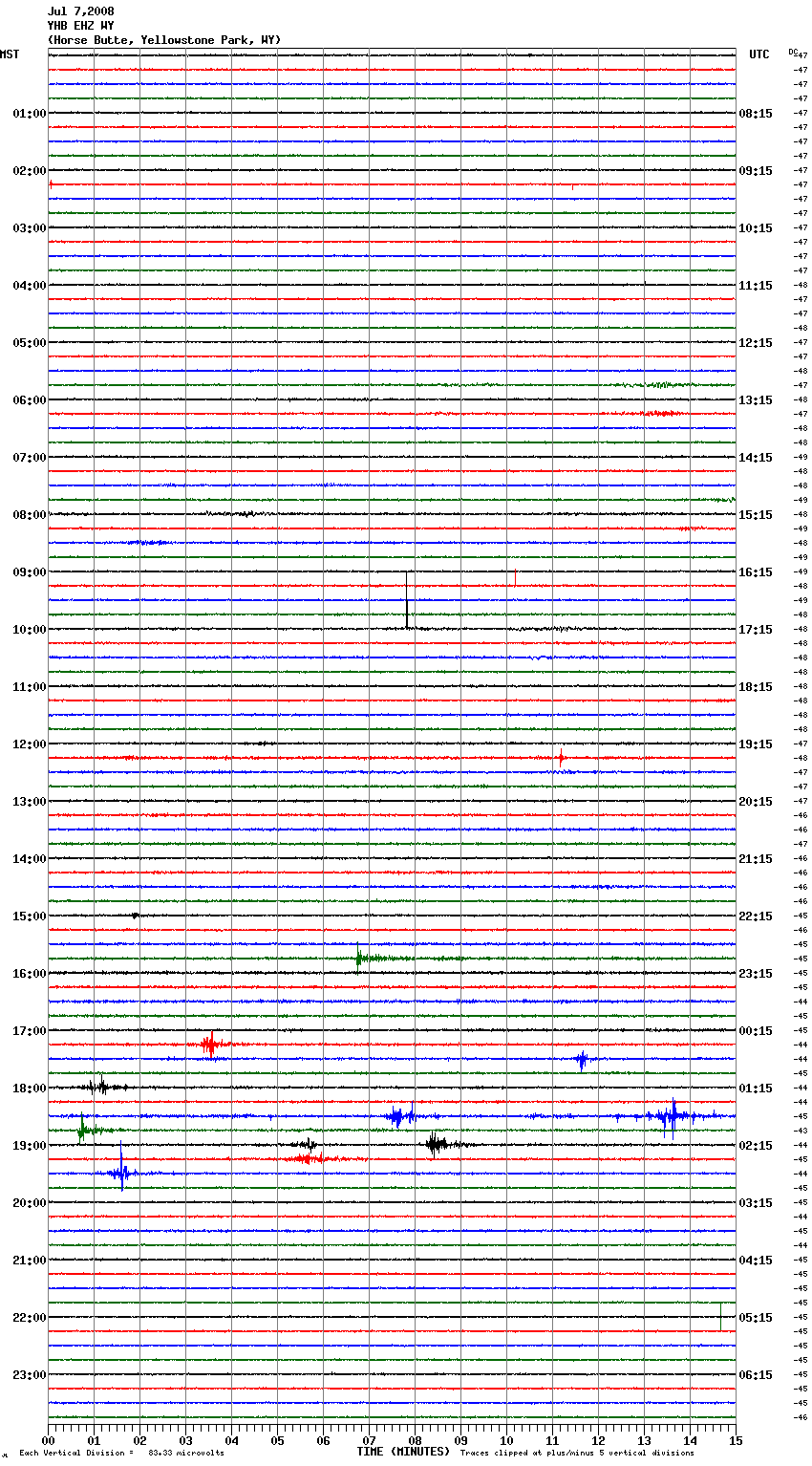812x1466 pixels.
Task: Select the "08" minute tick on the bottom axis
Action: pyautogui.click(x=415, y=1440)
